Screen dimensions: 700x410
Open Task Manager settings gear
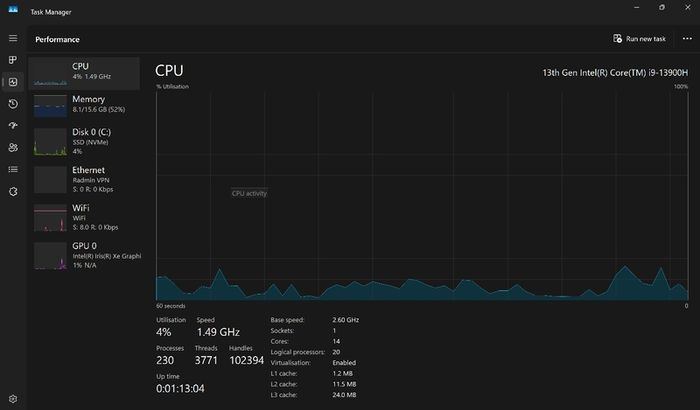(x=13, y=399)
